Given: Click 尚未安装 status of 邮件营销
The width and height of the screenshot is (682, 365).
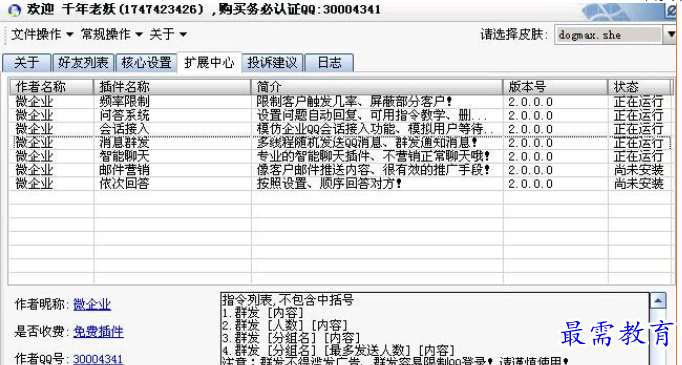Looking at the screenshot, I should [x=639, y=170].
